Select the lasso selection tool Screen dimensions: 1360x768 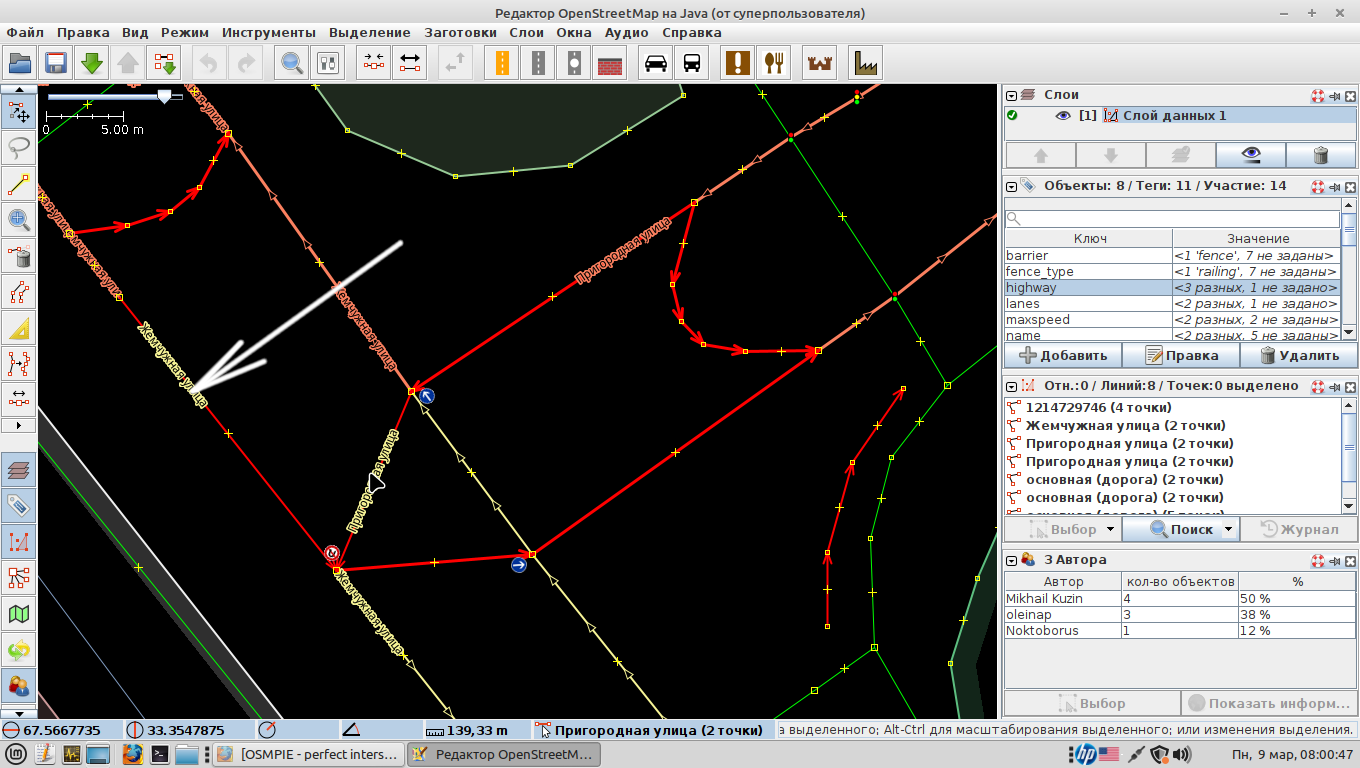click(18, 147)
